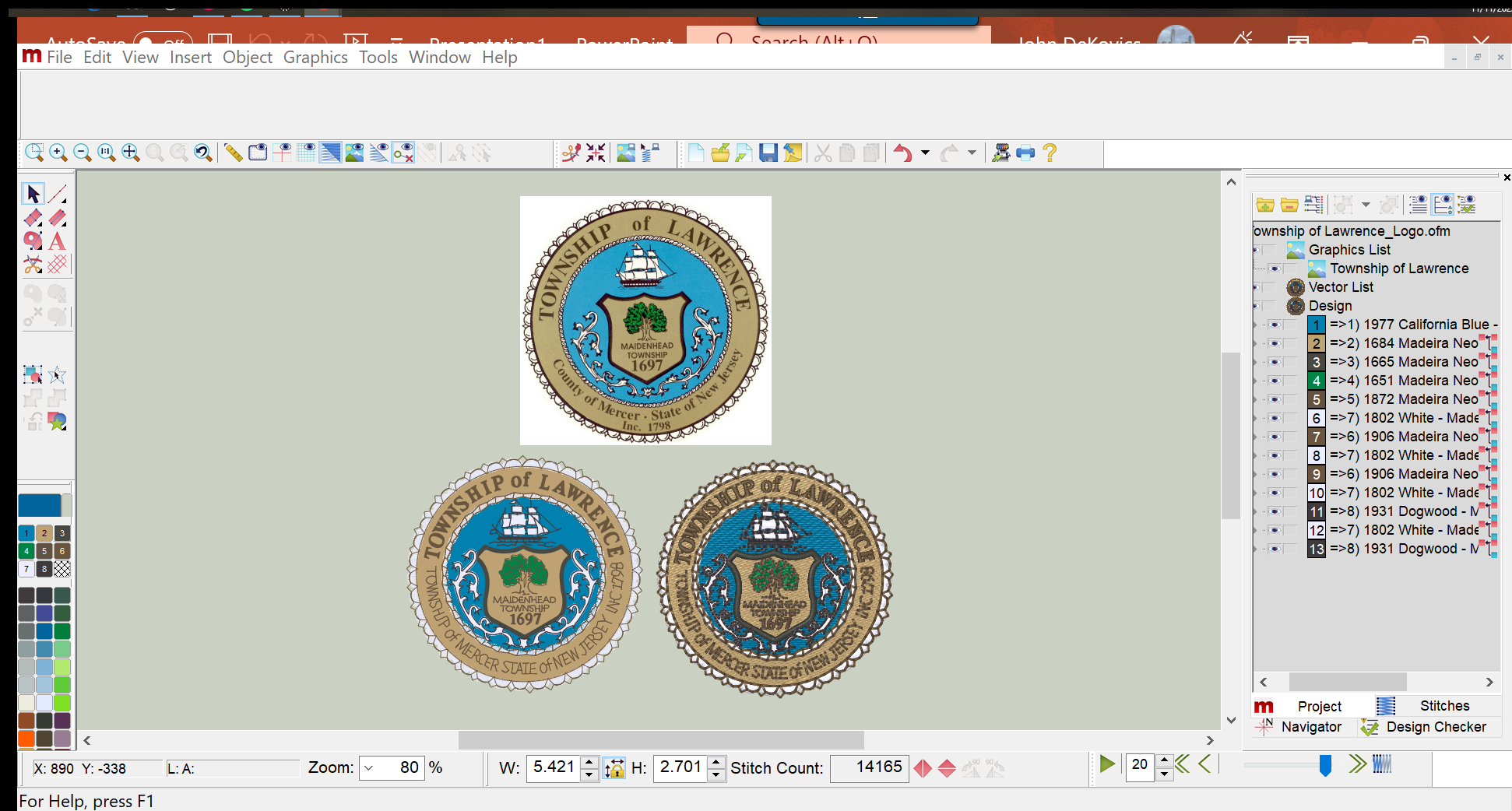Expand layer 13 1931 Dogwood tree item

(1255, 549)
